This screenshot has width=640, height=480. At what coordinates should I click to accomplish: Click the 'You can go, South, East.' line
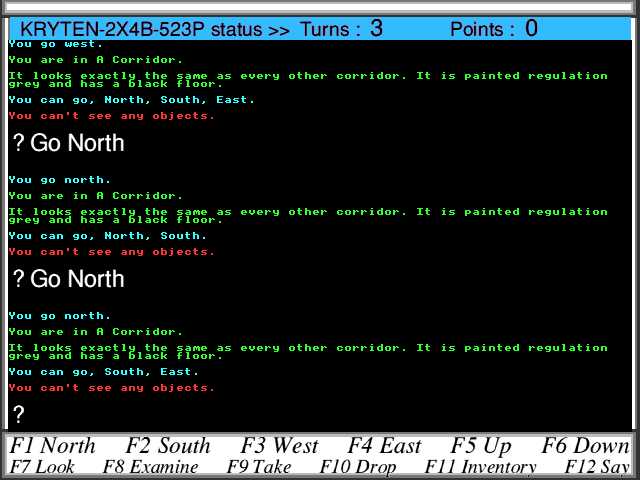(x=104, y=372)
